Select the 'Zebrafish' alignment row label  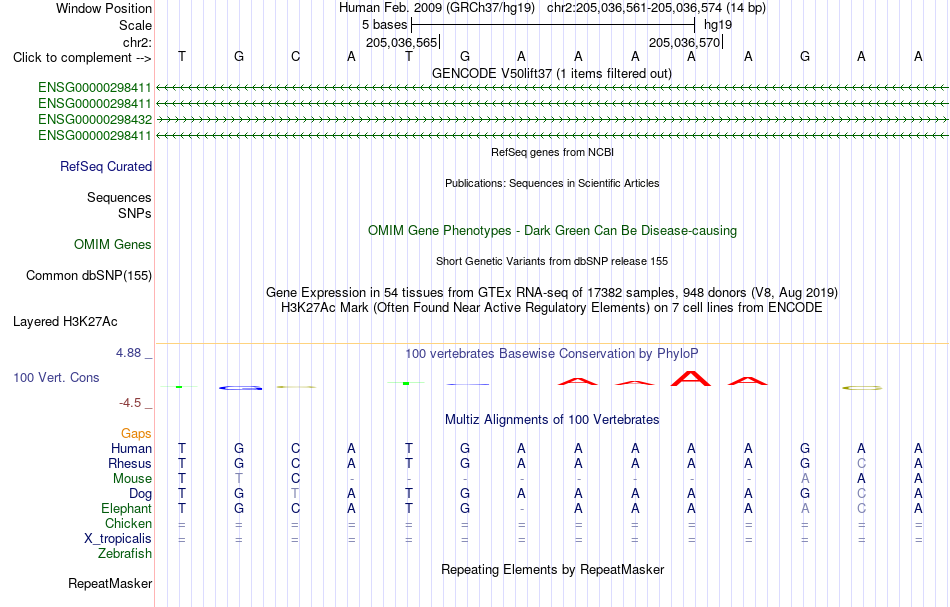coord(125,554)
